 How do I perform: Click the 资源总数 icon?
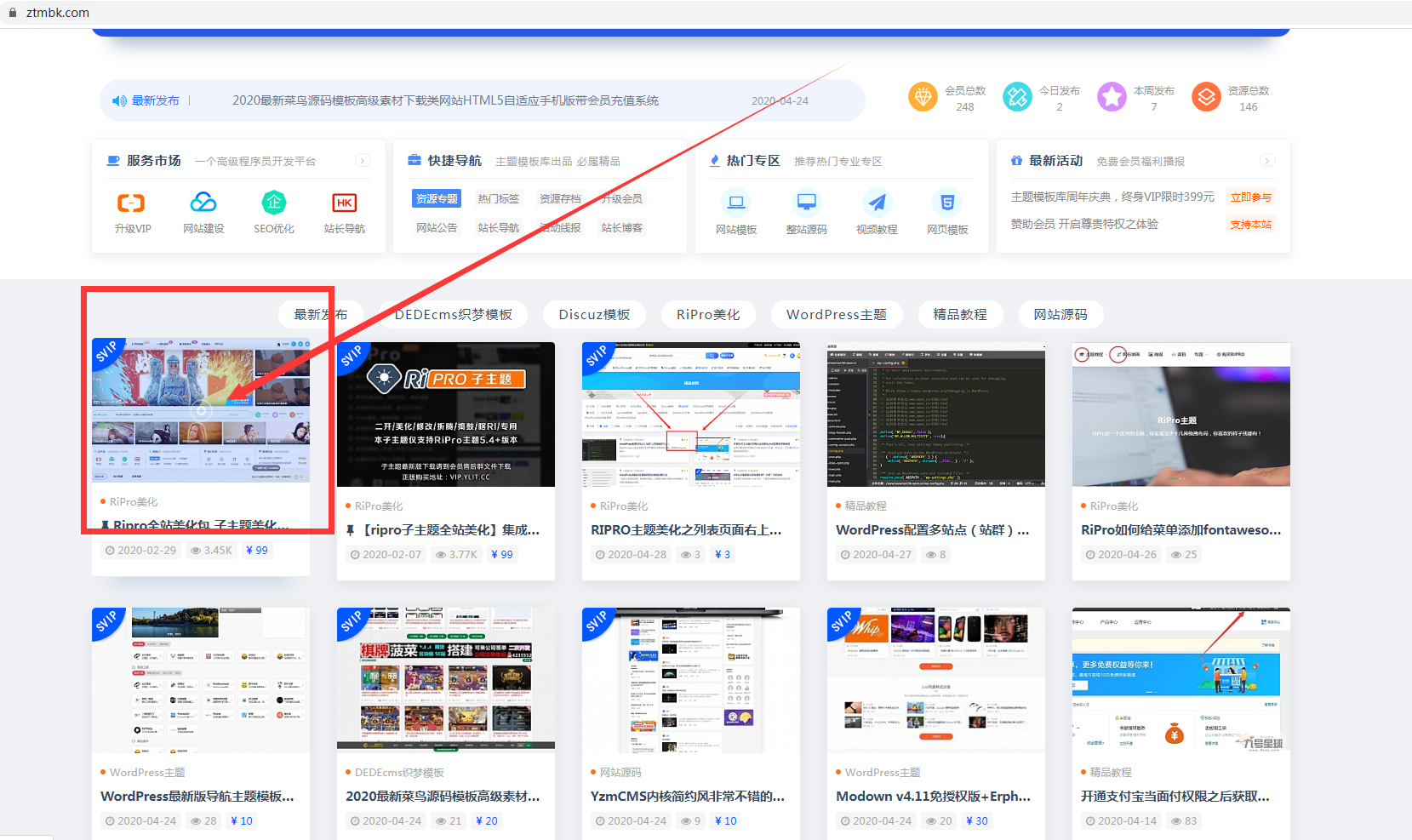(x=1206, y=96)
